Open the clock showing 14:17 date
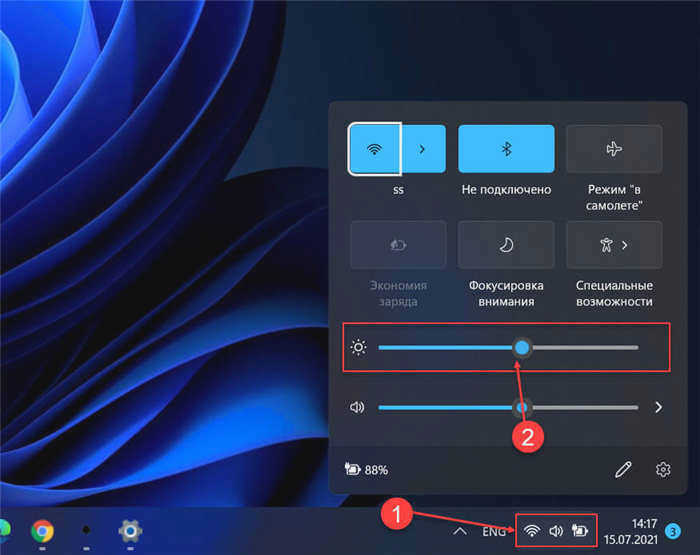Screen dimensions: 700x555 click(631, 531)
